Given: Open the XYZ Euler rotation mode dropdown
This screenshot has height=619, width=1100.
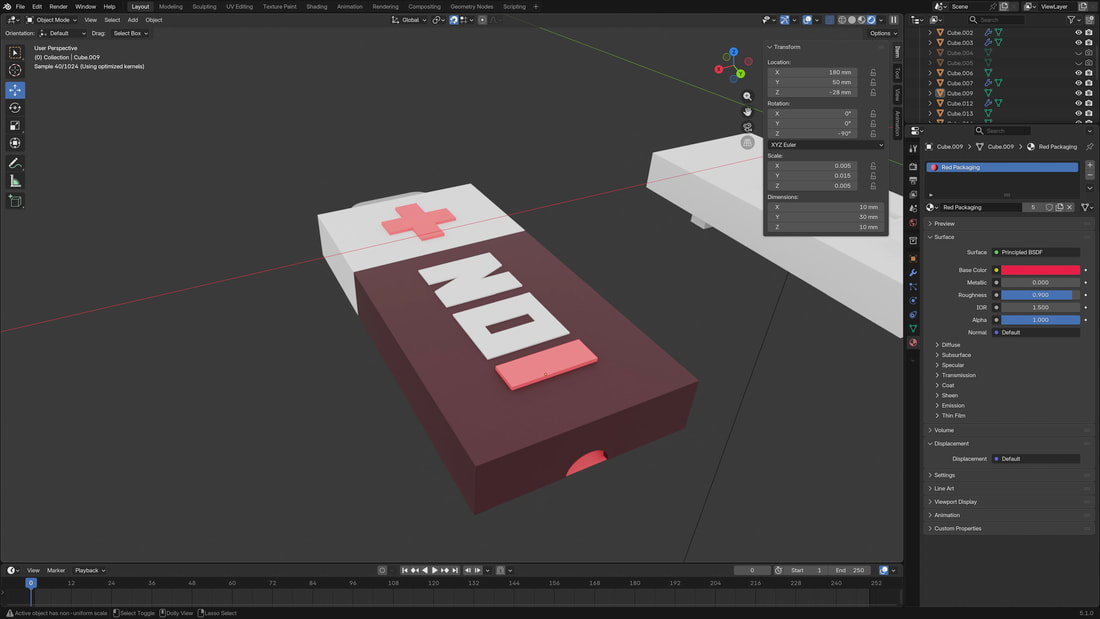Looking at the screenshot, I should pyautogui.click(x=826, y=145).
